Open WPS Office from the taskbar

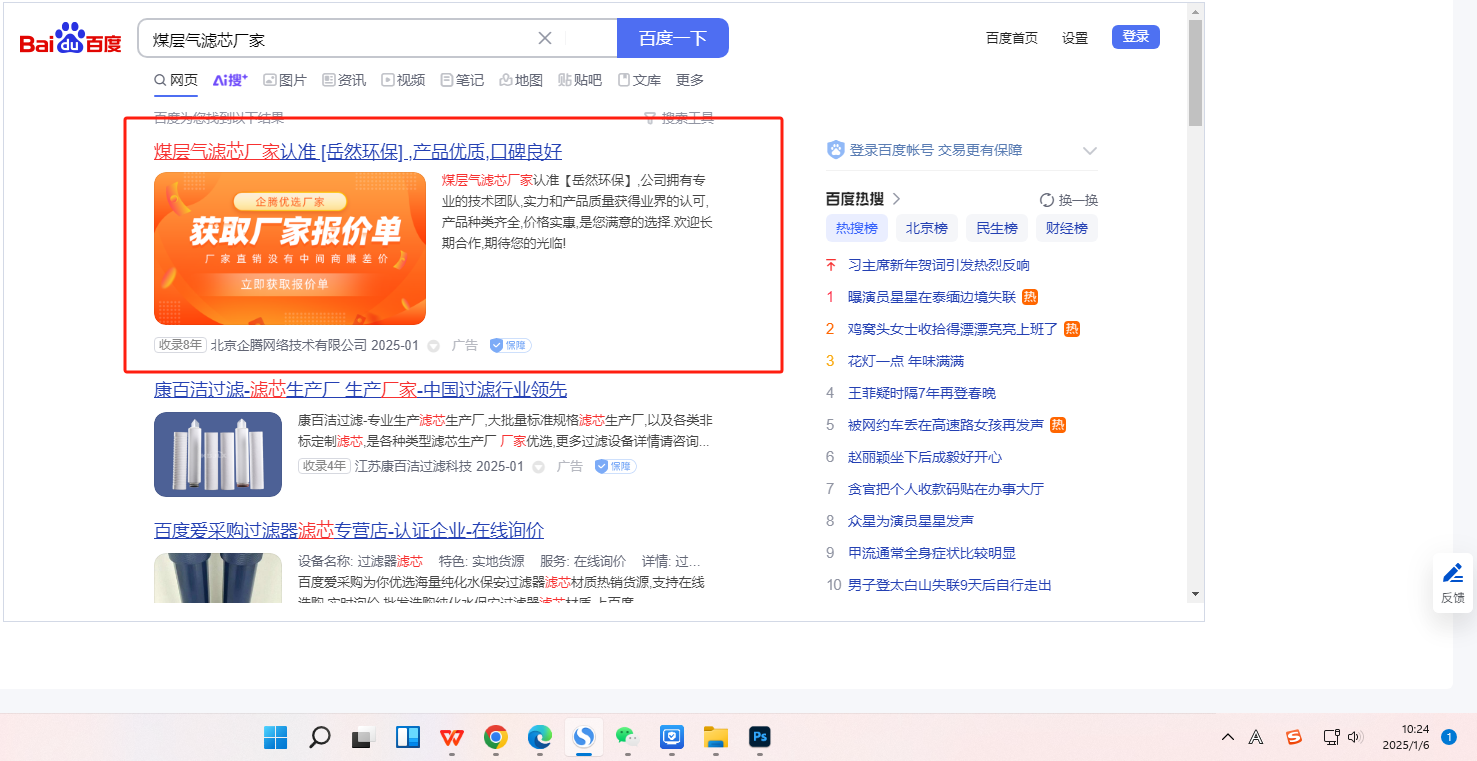452,738
